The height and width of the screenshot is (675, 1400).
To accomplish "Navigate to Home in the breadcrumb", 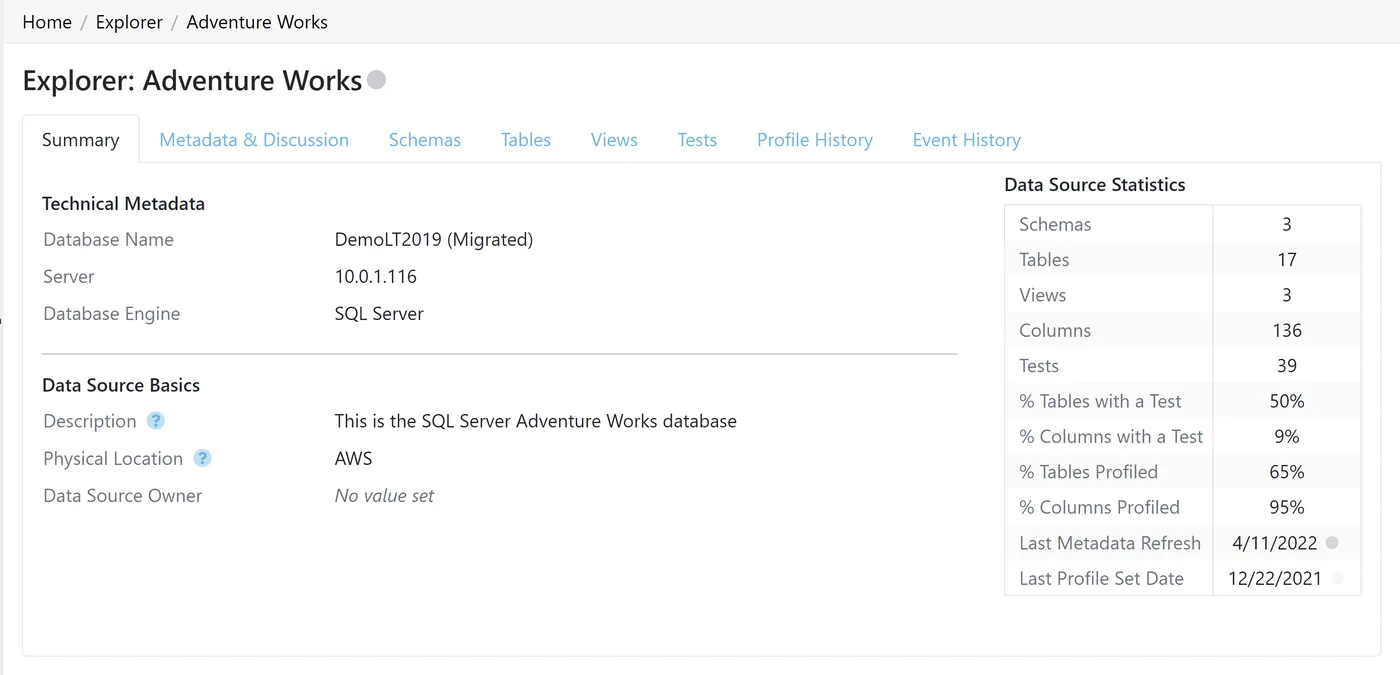I will [x=47, y=22].
